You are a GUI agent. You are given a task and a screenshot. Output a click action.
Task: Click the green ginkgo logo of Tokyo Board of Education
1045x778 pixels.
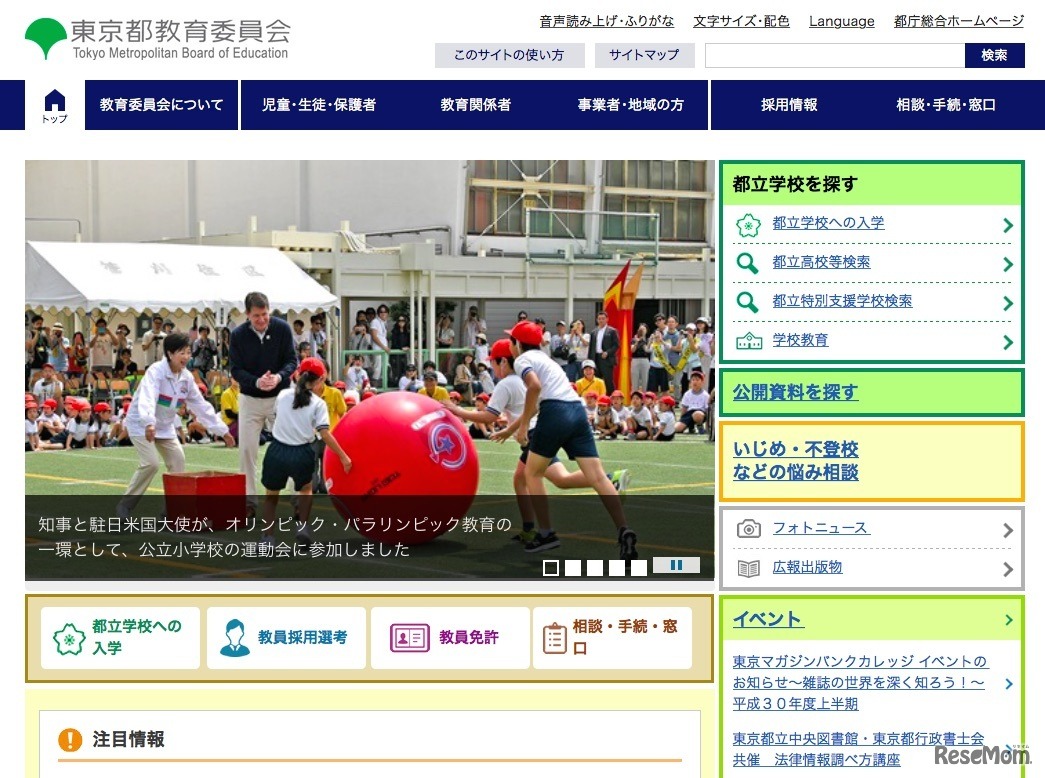tap(45, 38)
